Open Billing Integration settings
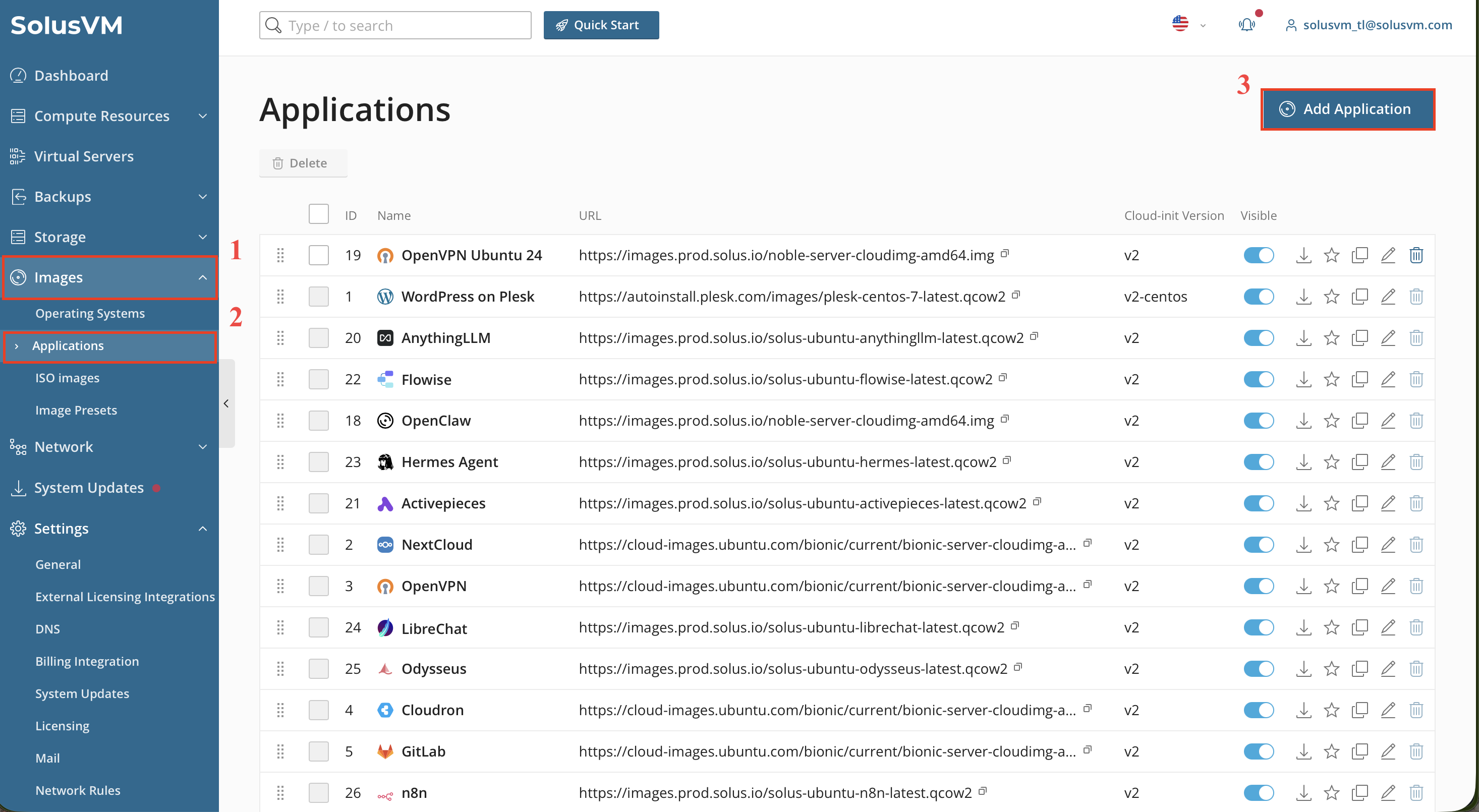1479x812 pixels. coord(87,661)
